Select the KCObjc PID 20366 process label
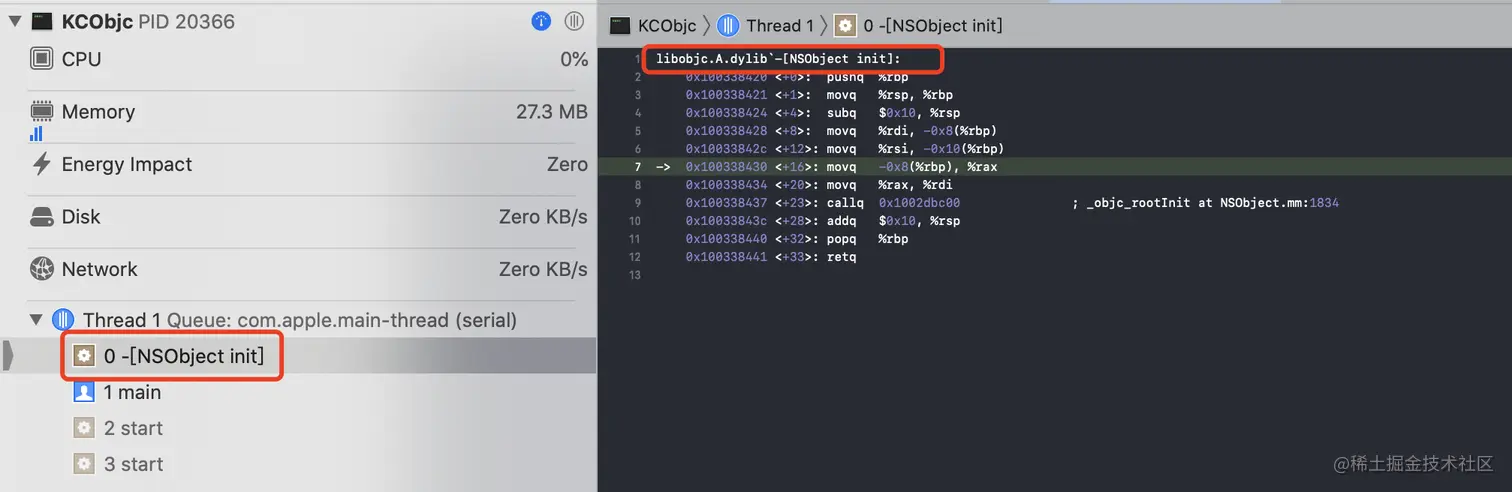This screenshot has width=1512, height=492. click(x=148, y=21)
